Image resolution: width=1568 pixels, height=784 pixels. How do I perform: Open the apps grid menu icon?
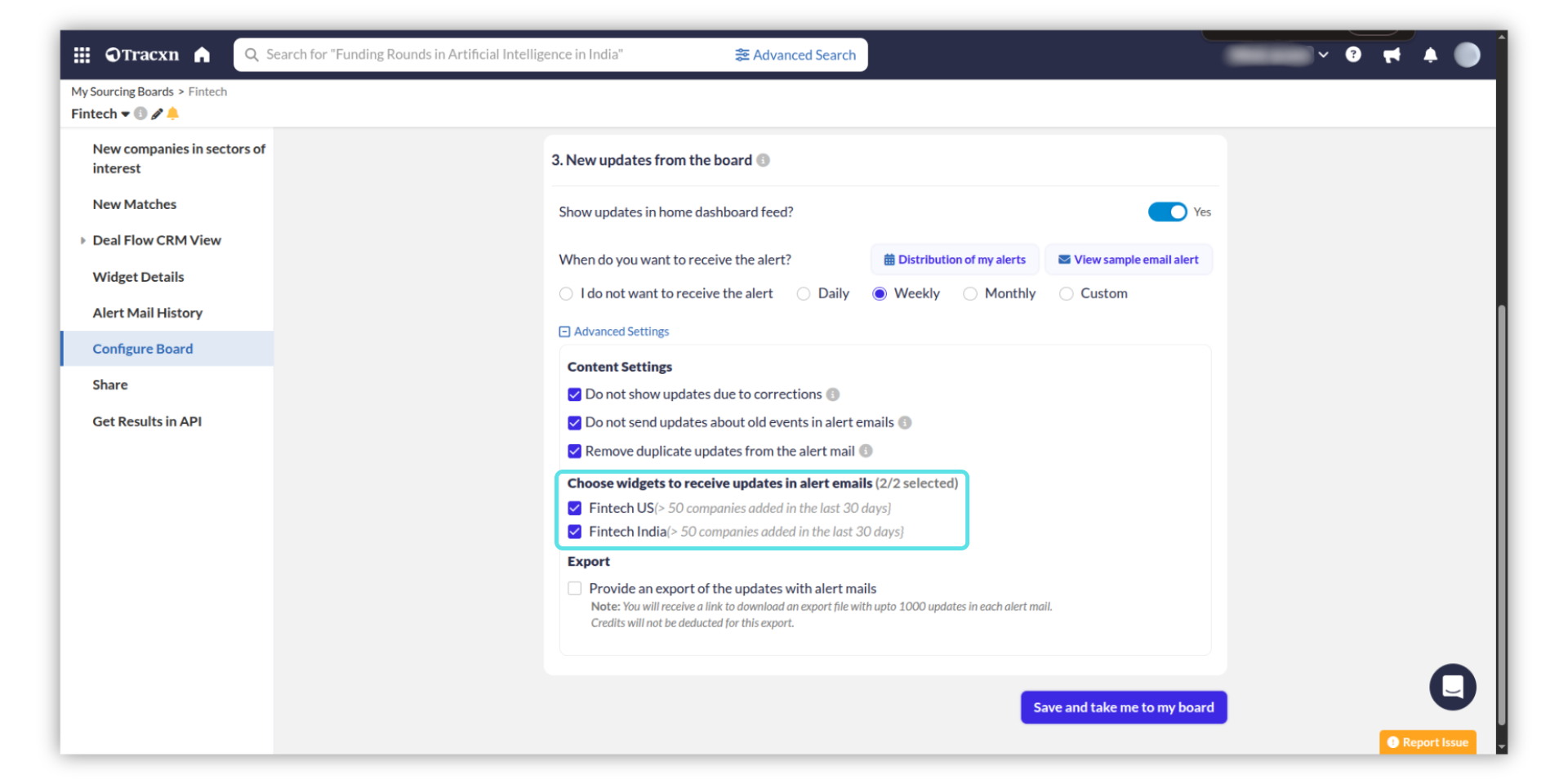tap(82, 55)
